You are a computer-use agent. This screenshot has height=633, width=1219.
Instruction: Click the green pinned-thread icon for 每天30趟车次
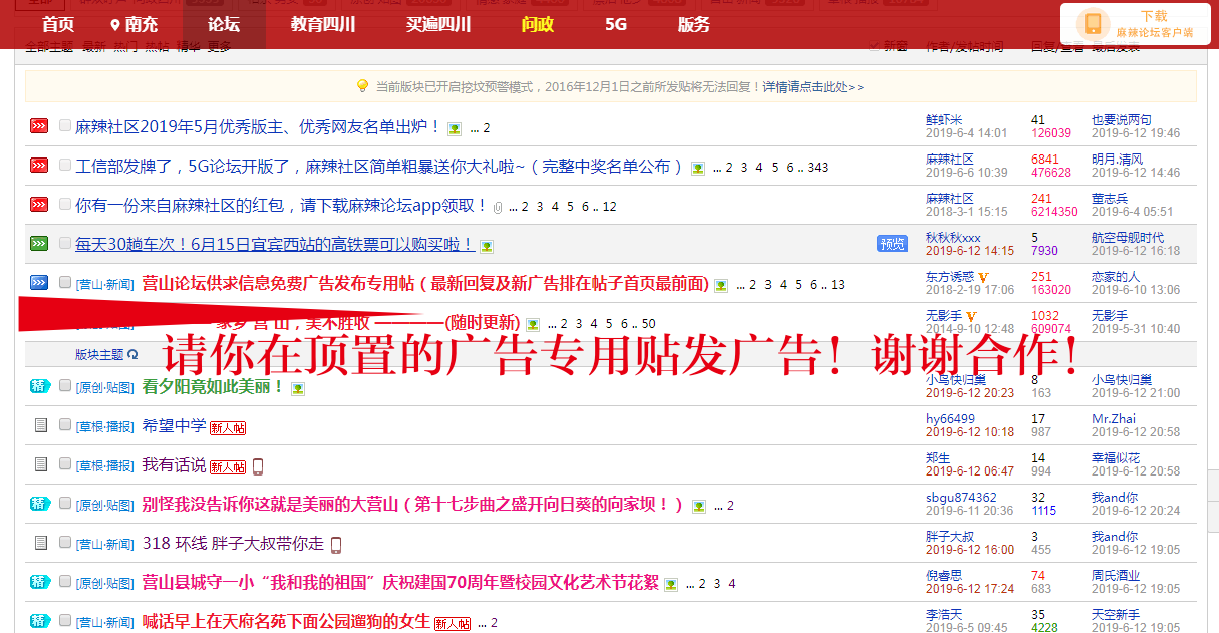39,243
